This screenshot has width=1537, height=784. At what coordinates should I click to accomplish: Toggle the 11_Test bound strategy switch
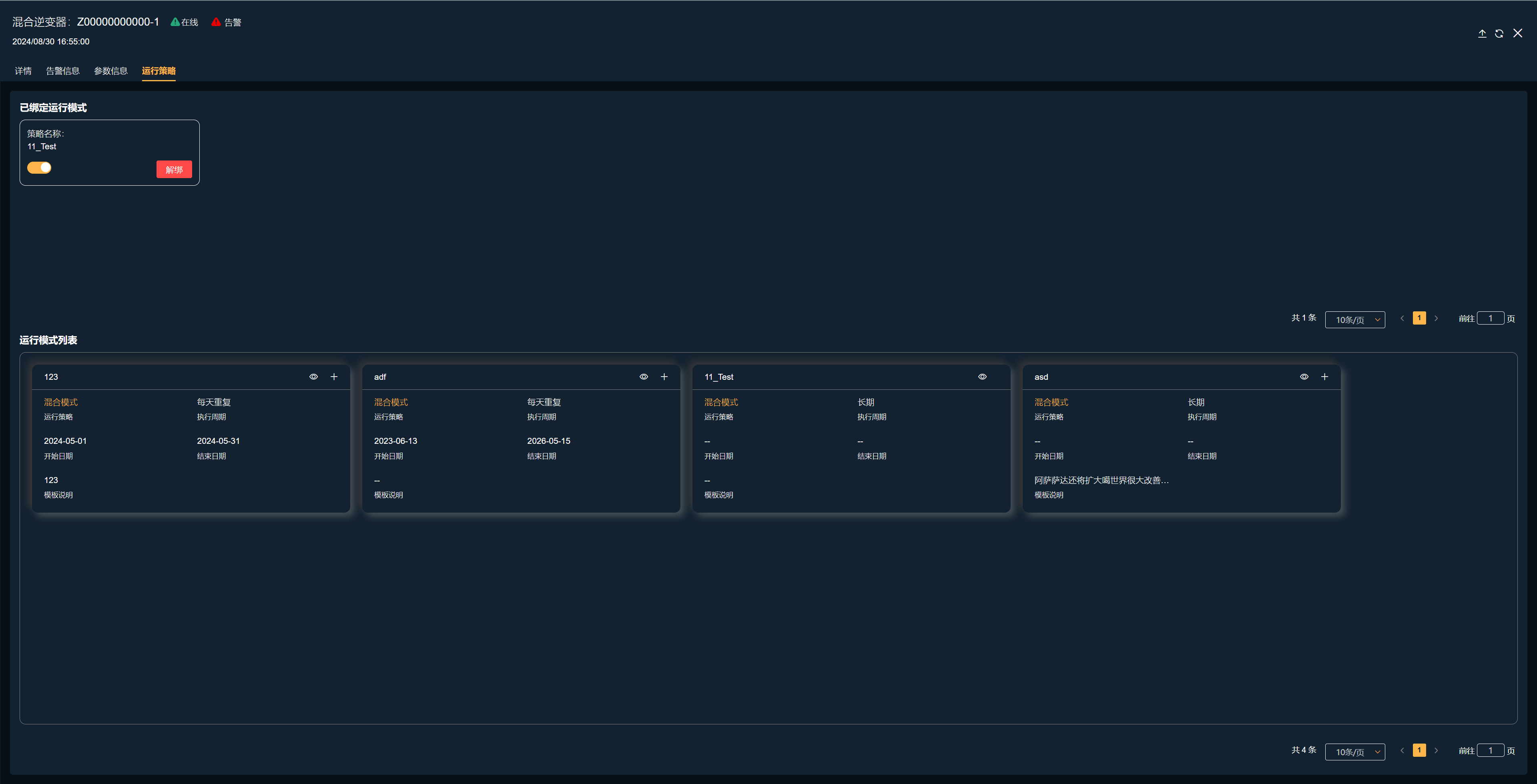(x=39, y=168)
